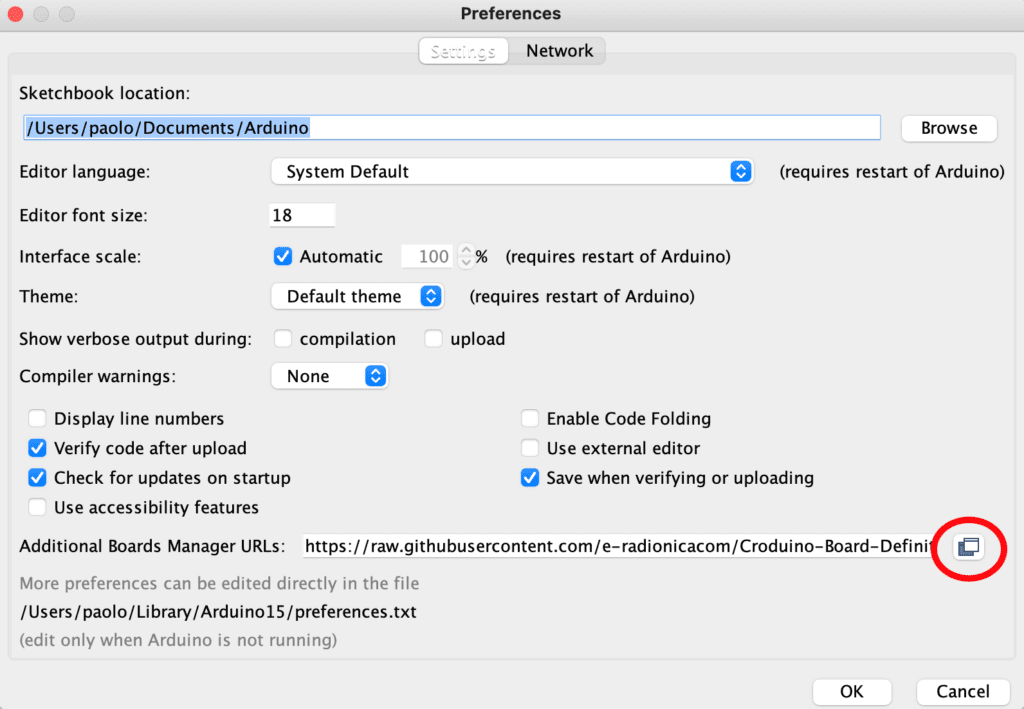Uncheck Save when verifying or uploading

click(x=530, y=477)
